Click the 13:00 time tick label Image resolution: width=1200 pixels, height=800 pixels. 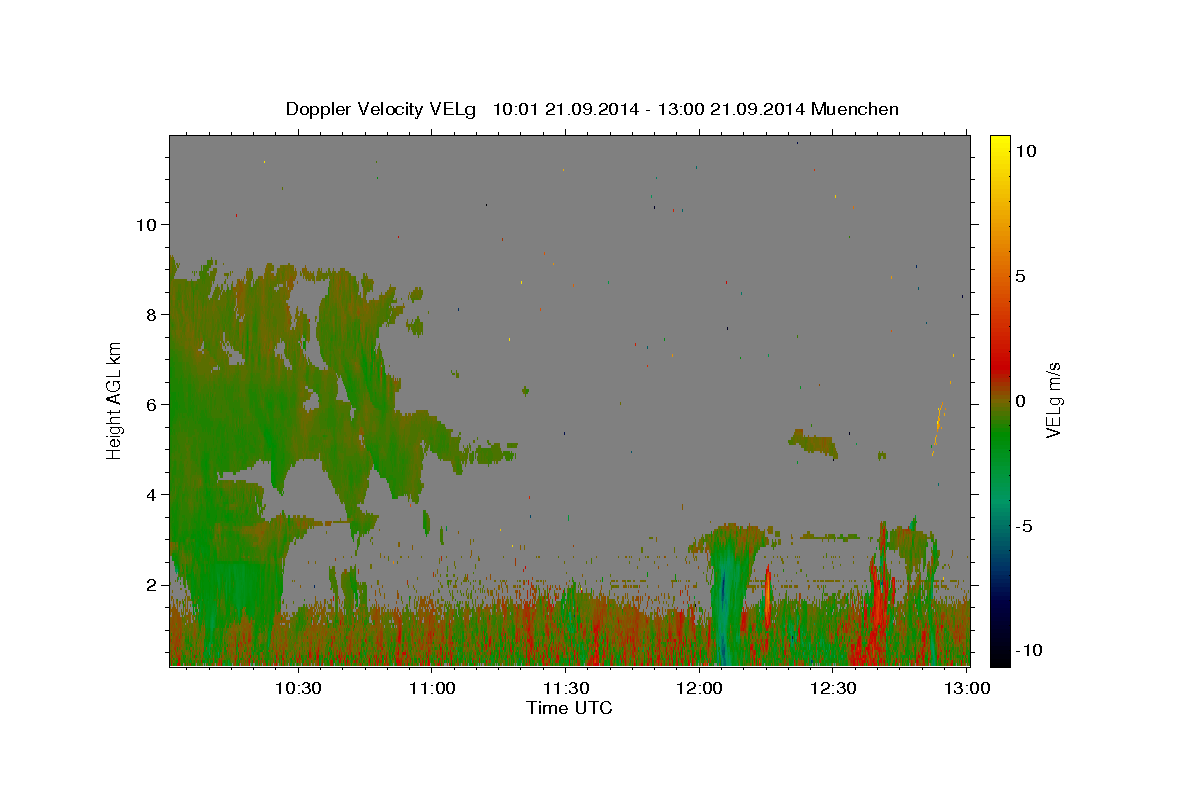[966, 688]
